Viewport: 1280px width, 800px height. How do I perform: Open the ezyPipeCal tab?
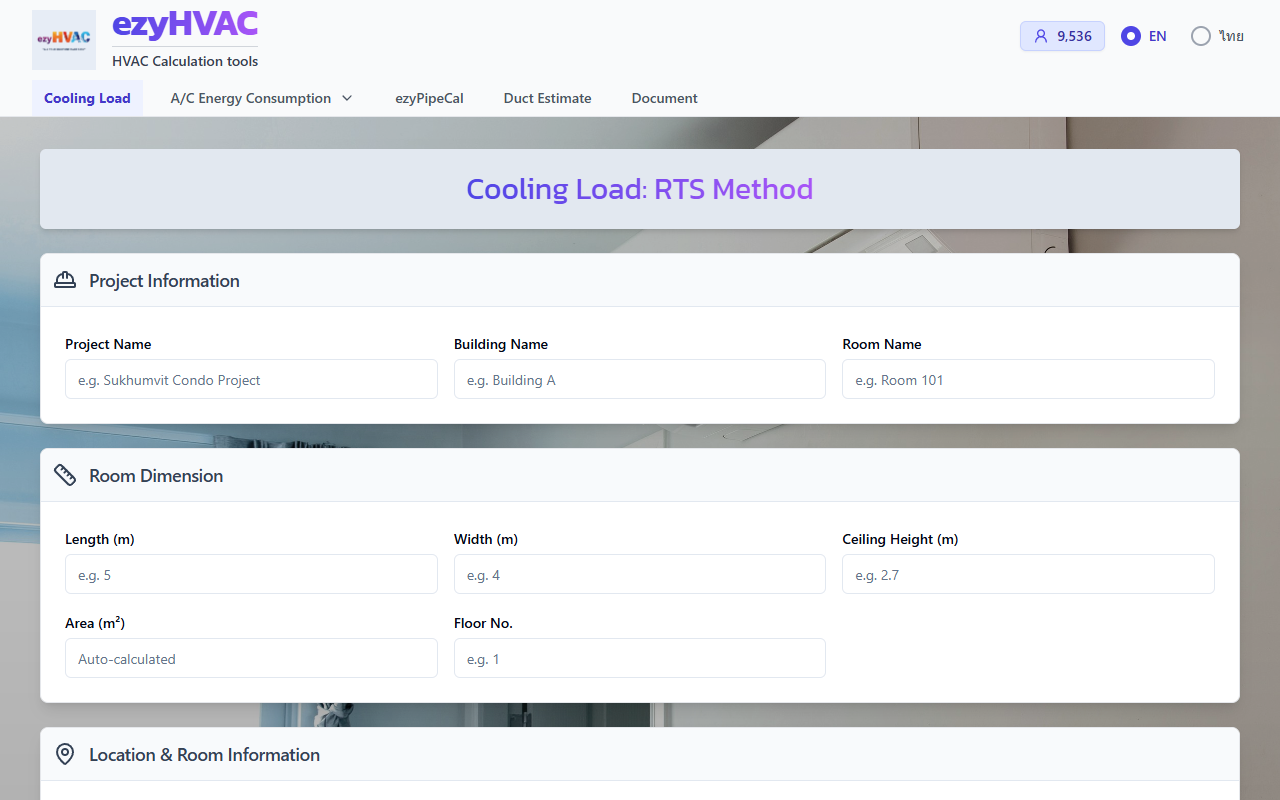pos(429,98)
